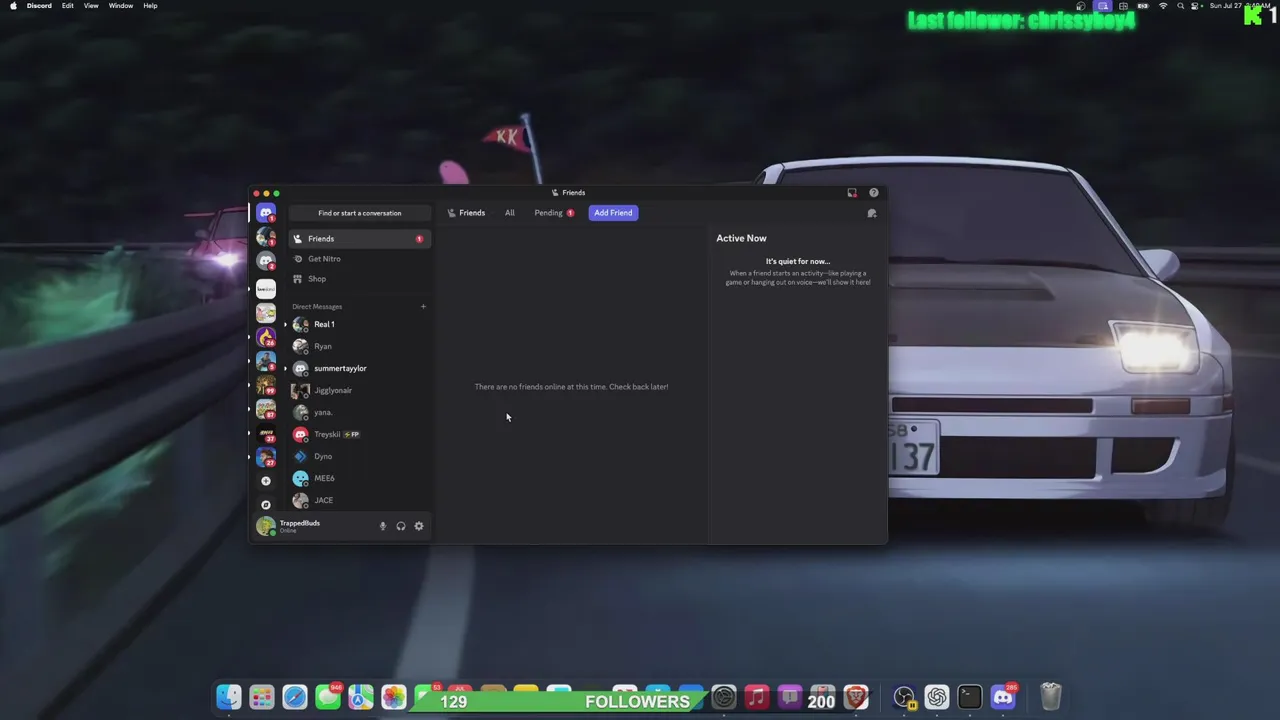
Task: Open the server icon with badge 99
Action: click(265, 385)
